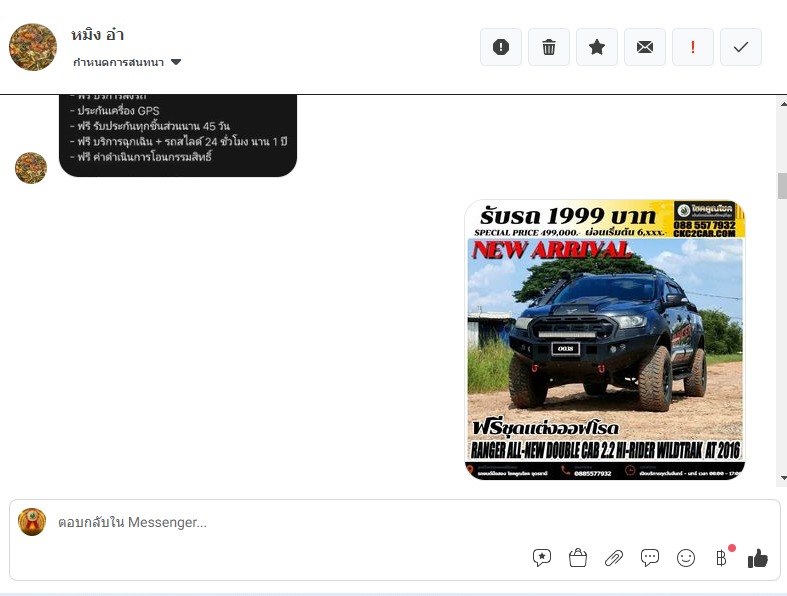Star this conversation for follow-up
Viewport: 787px width, 596px height.
click(x=597, y=47)
